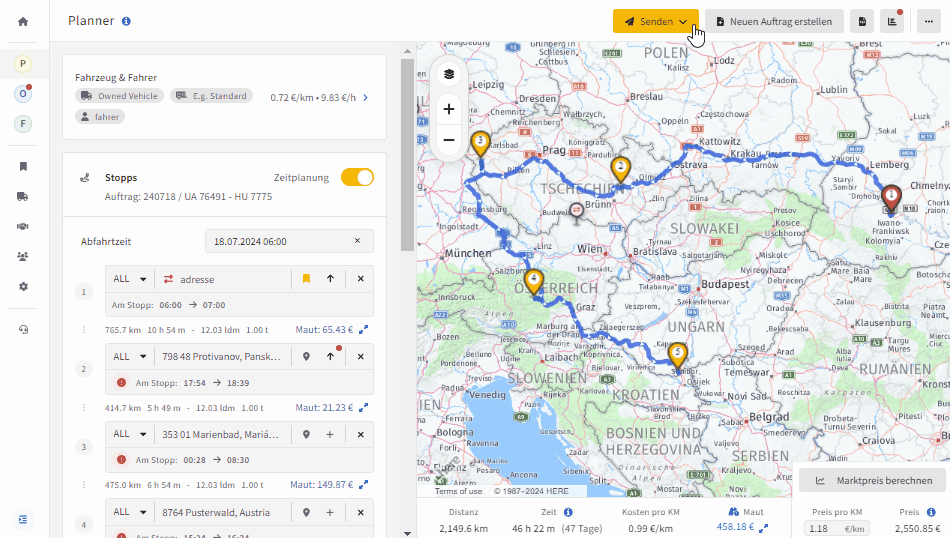Screen dimensions: 950x538
Task: Open the F sidebar item
Action: (x=23, y=124)
